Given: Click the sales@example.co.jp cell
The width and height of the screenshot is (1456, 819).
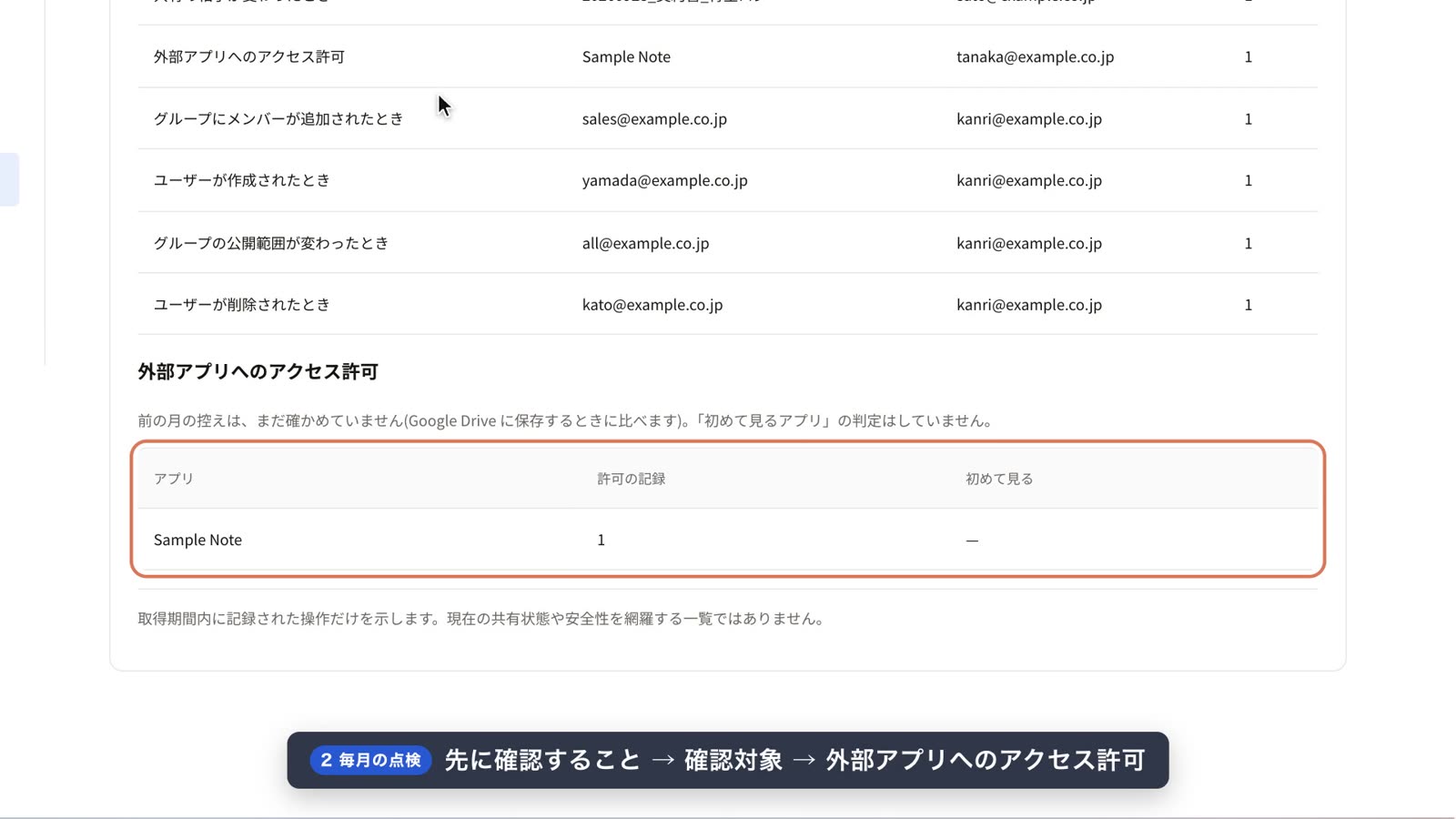Looking at the screenshot, I should pos(654,118).
